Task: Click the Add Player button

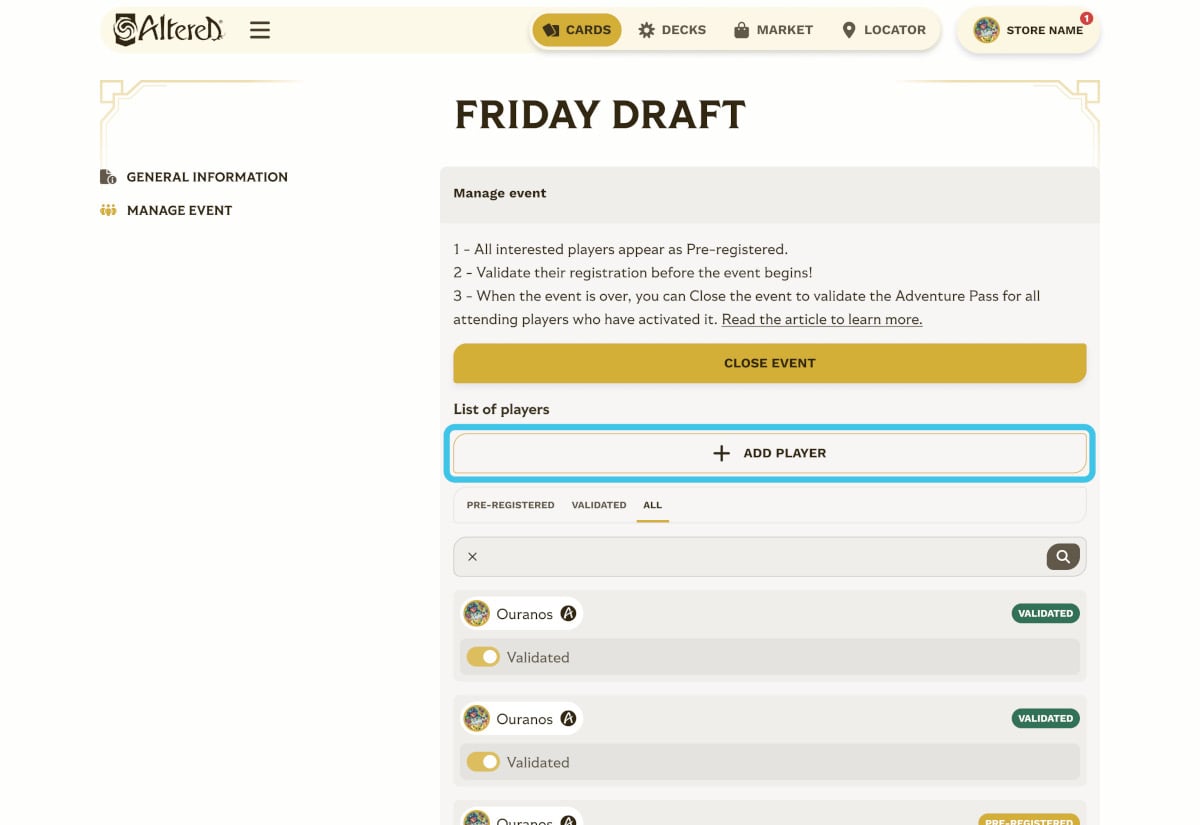Action: 769,453
